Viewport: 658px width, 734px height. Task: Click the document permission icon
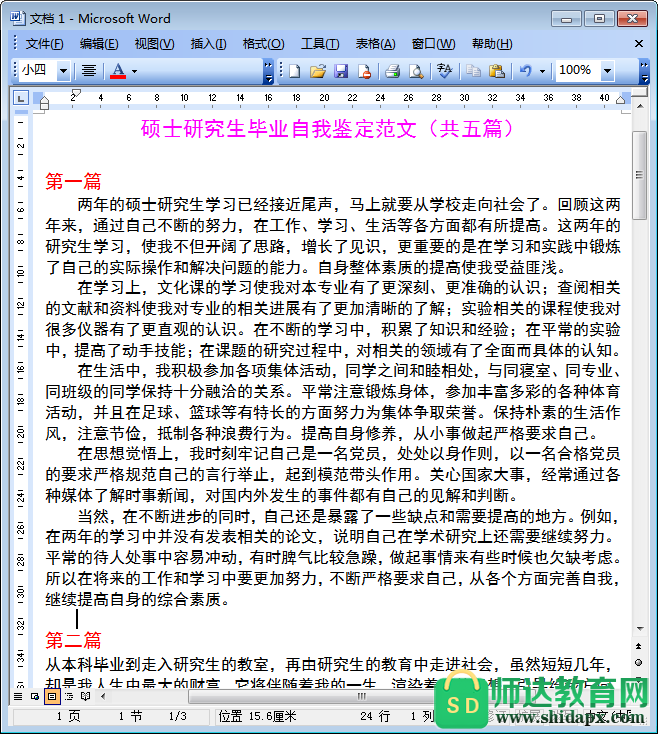(x=364, y=71)
